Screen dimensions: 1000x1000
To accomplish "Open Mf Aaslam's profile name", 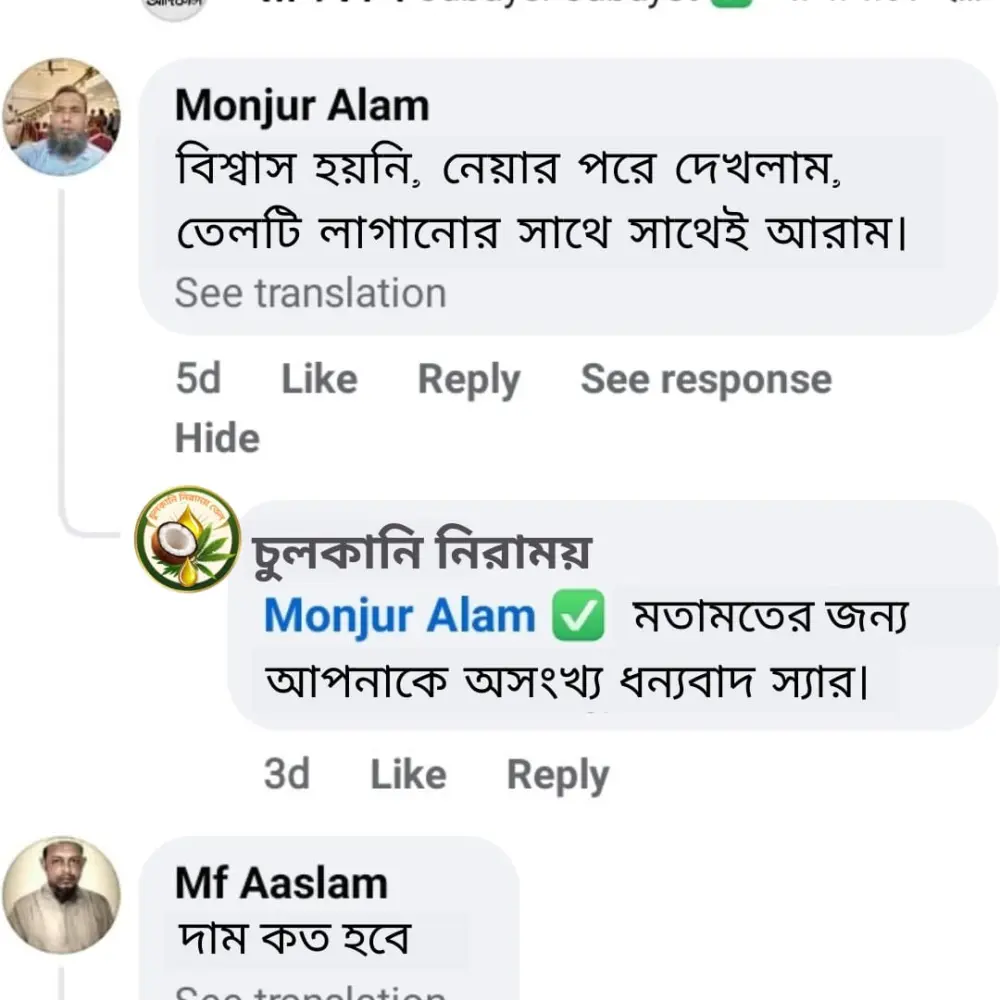I will 281,883.
